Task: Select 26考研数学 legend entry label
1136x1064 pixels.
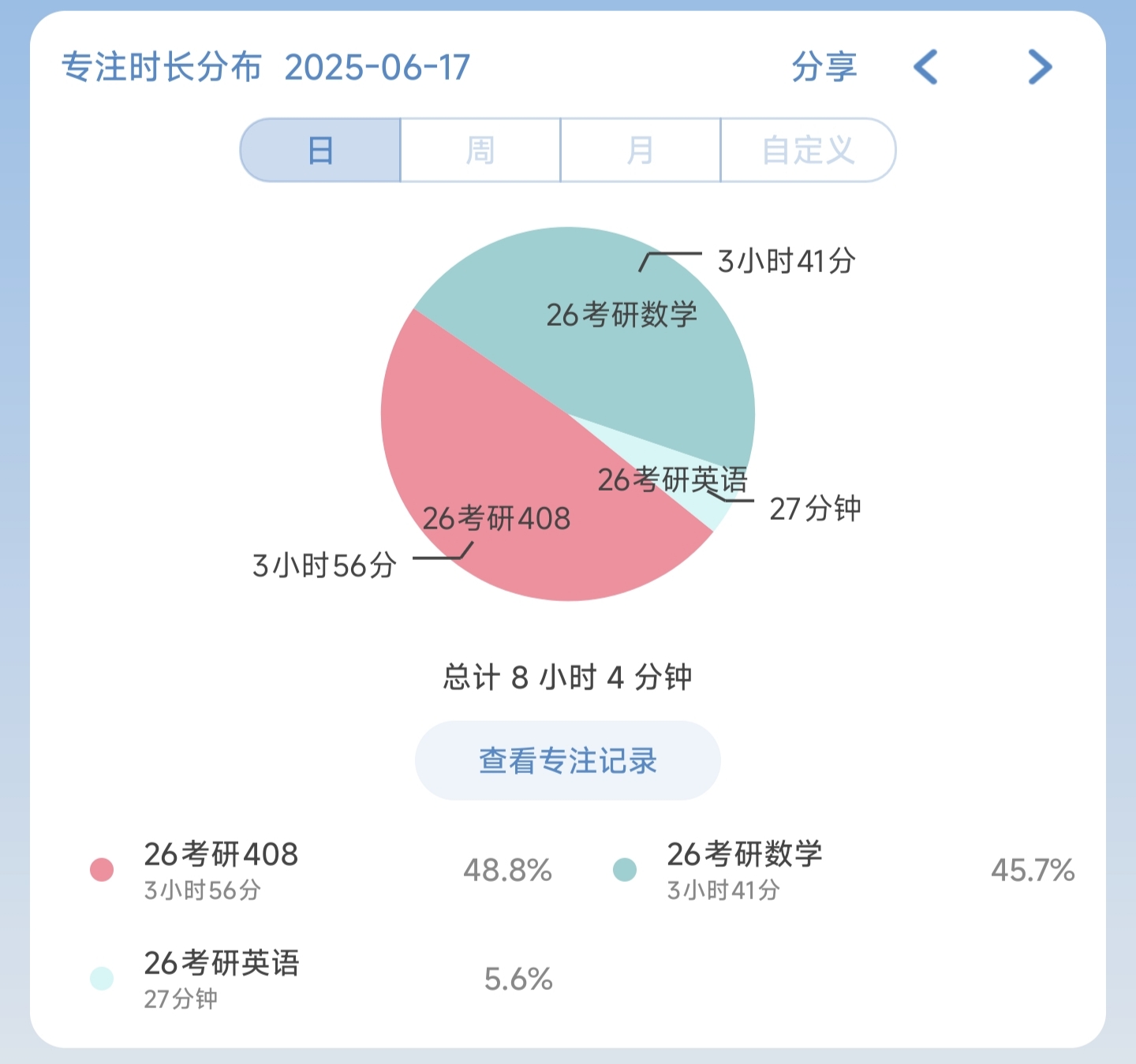Action: 744,855
